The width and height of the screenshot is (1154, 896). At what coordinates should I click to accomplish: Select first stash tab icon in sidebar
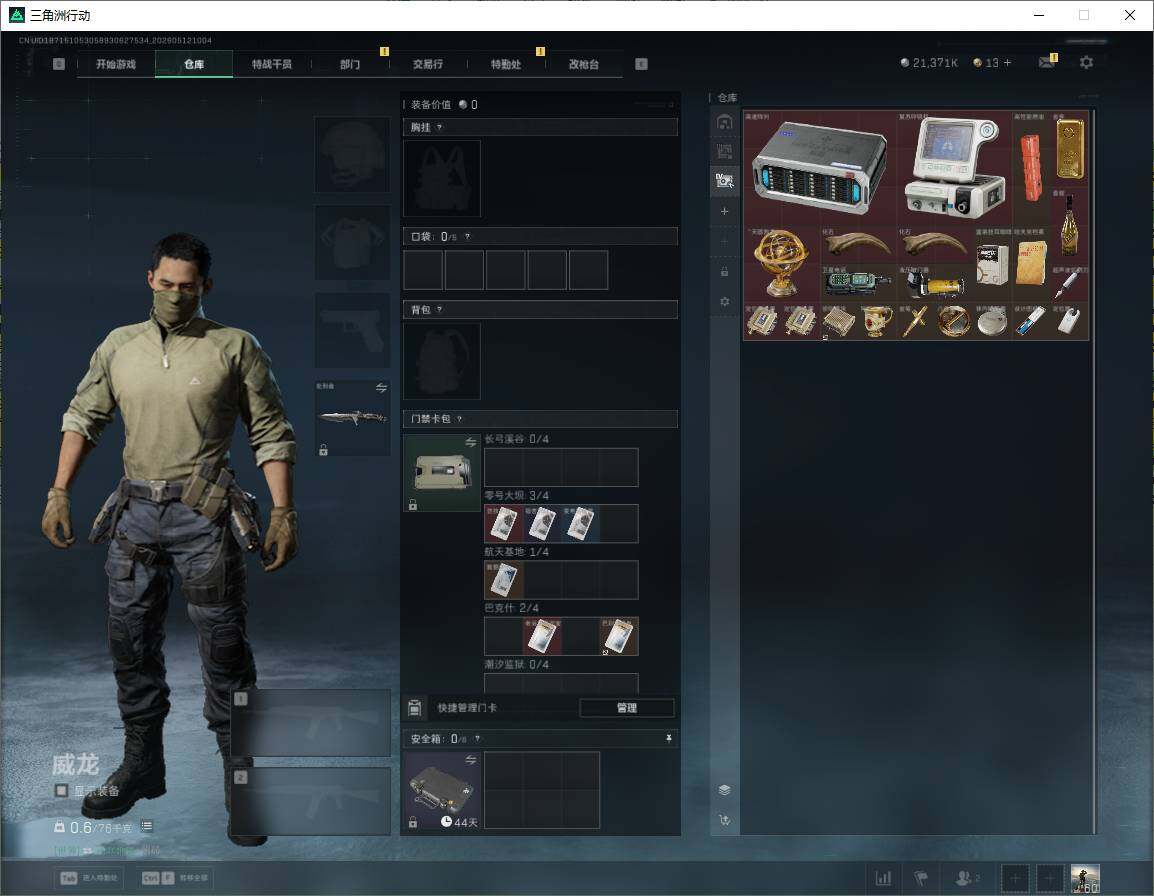click(x=724, y=122)
